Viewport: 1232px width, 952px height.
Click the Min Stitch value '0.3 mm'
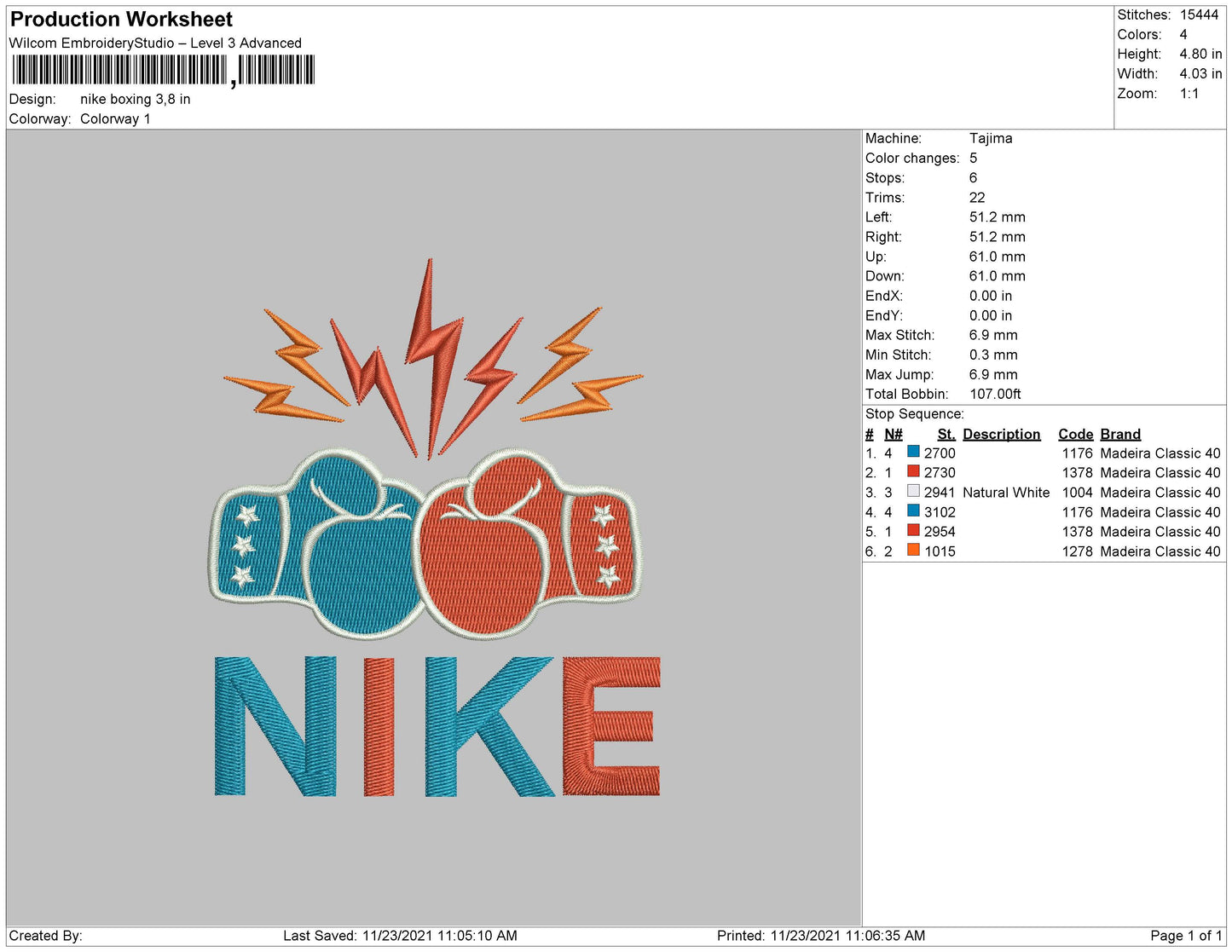click(x=993, y=354)
